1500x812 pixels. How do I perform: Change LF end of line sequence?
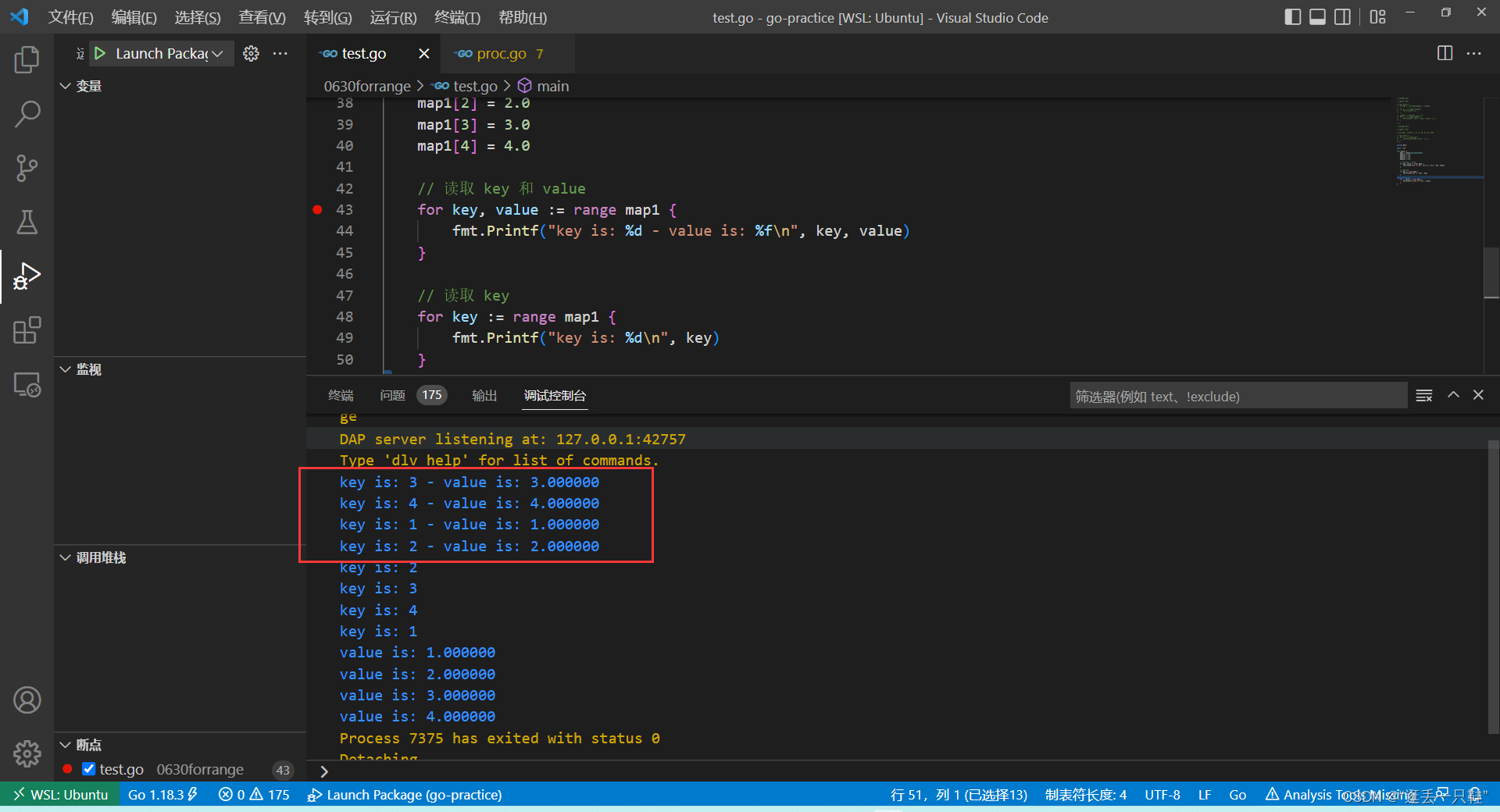[x=1205, y=795]
